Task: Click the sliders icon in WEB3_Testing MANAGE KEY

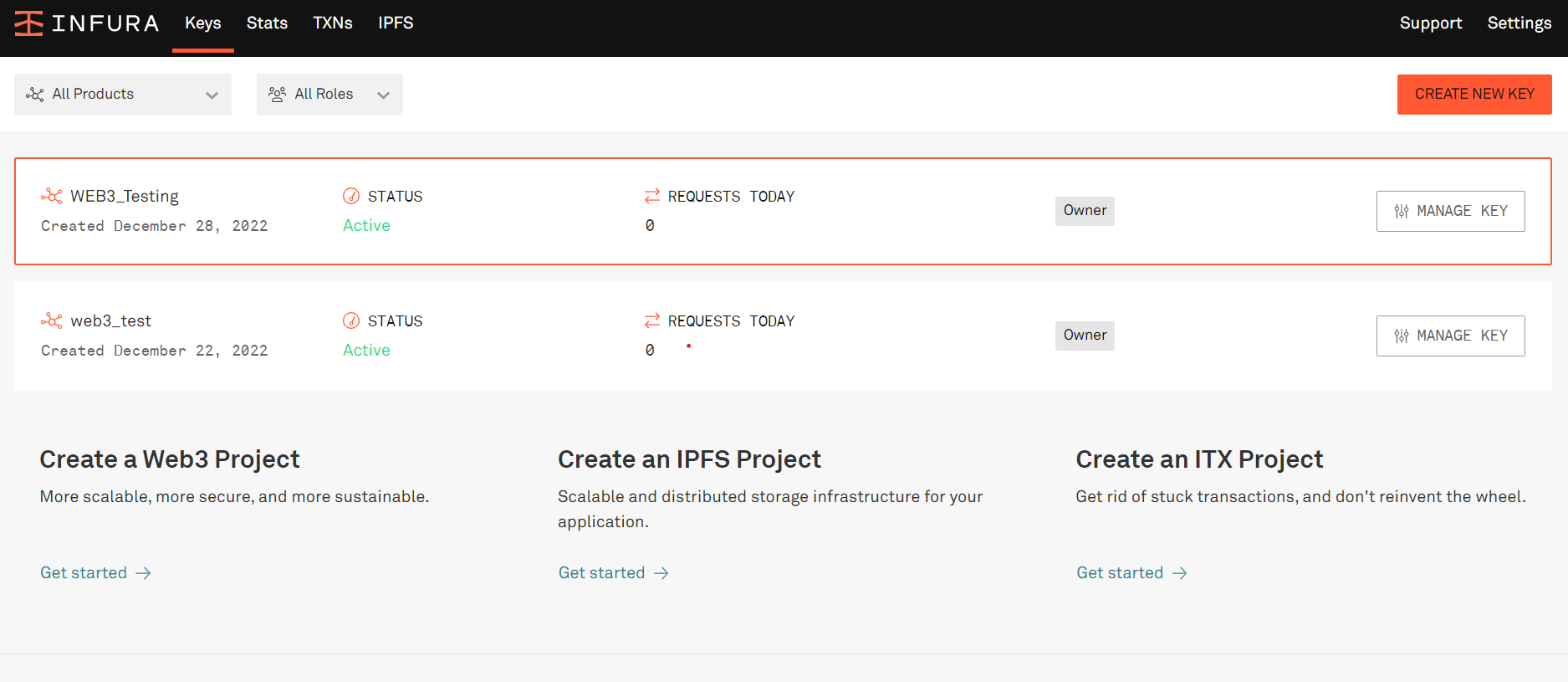Action: 1402,211
